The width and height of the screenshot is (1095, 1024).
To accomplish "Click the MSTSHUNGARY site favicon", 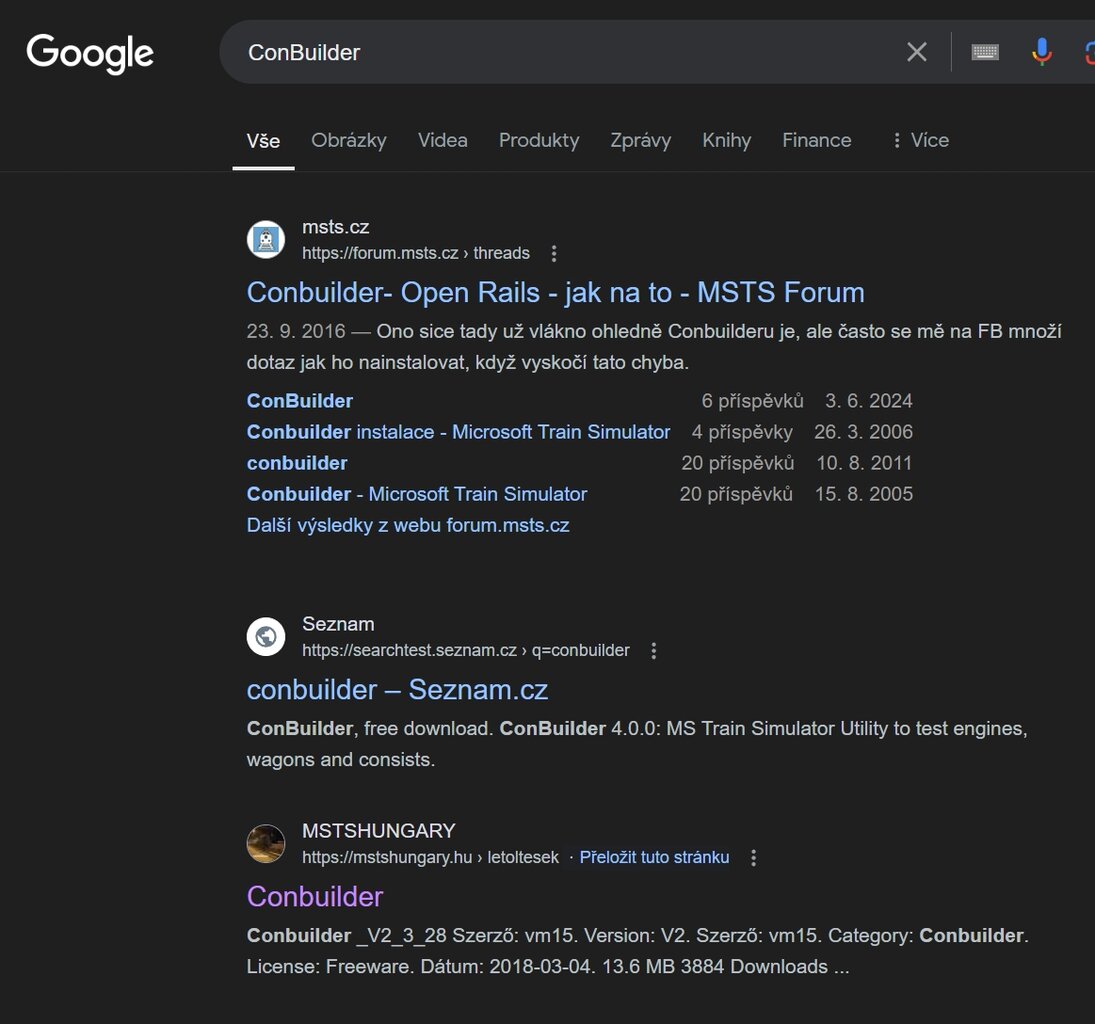I will (x=266, y=844).
